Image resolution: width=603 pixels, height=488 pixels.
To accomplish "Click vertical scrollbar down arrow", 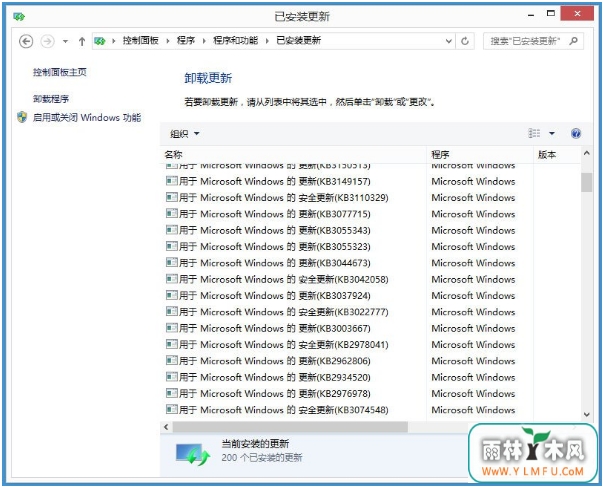I will pyautogui.click(x=586, y=415).
